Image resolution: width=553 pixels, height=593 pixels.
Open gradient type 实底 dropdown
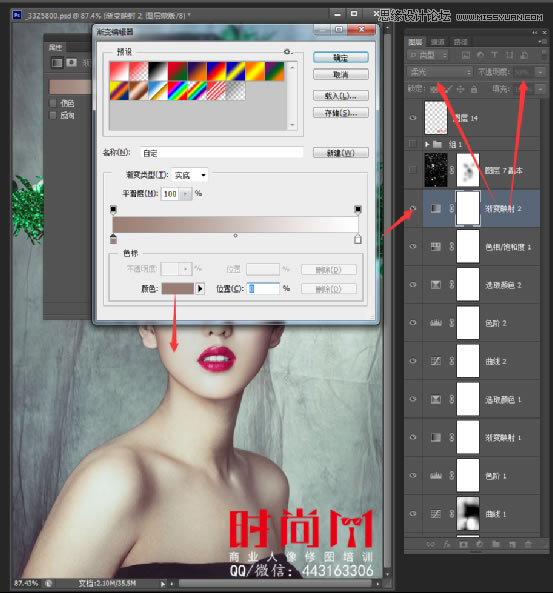click(190, 175)
